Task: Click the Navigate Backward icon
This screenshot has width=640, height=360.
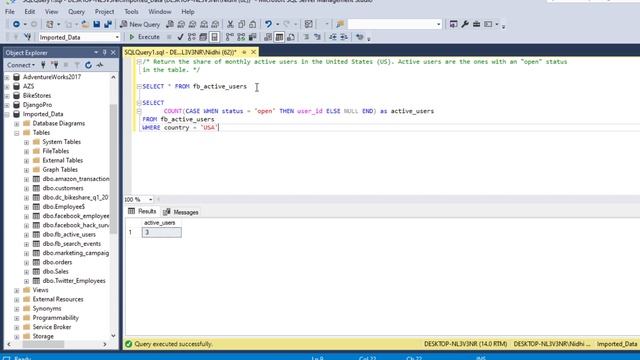Action: (x=16, y=24)
